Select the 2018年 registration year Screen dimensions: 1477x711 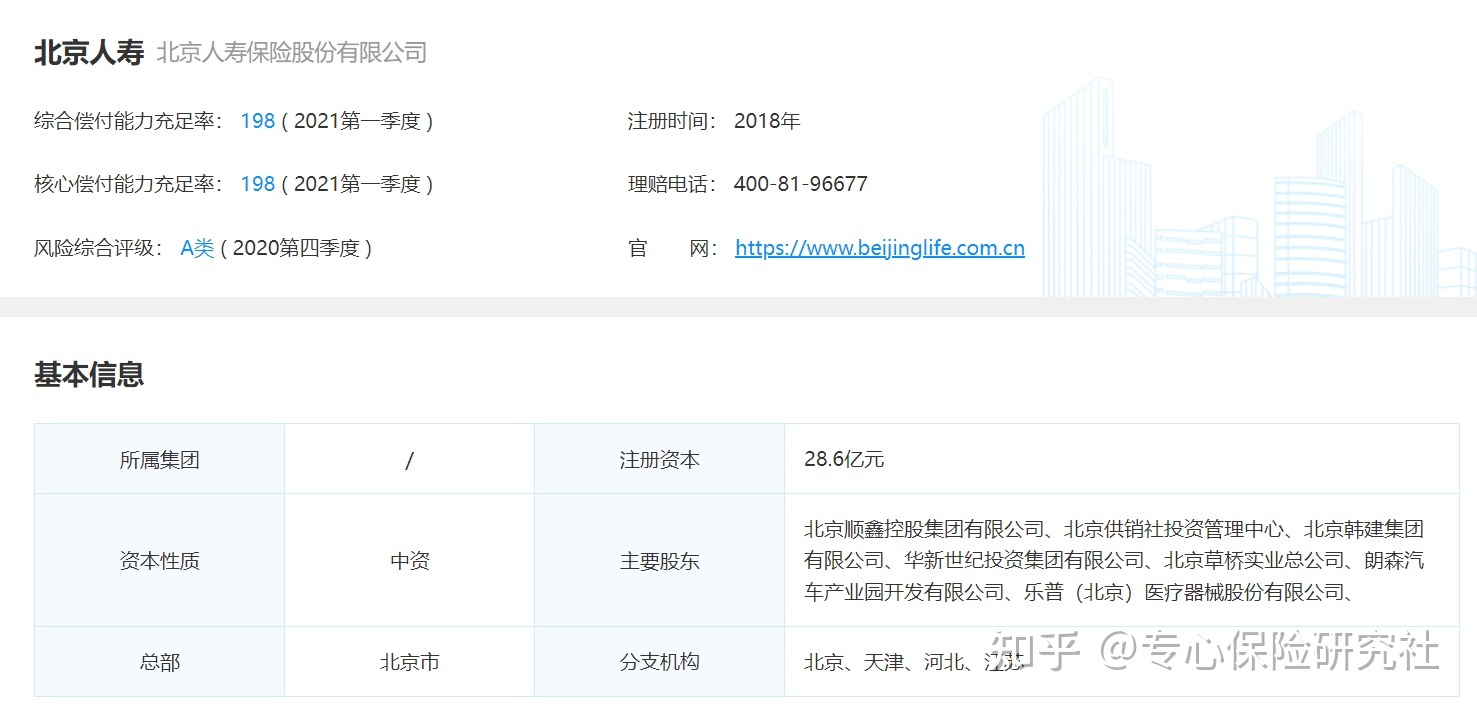point(767,121)
